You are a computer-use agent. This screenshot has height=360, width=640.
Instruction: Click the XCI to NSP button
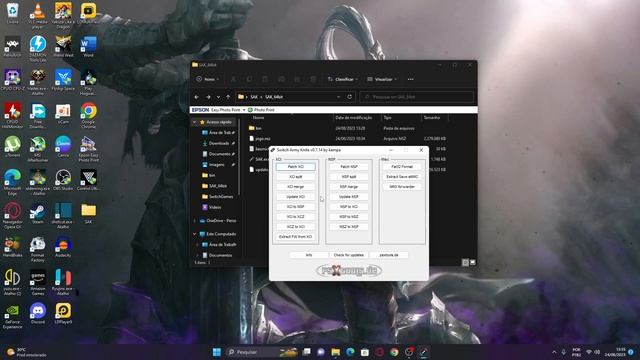tap(296, 207)
